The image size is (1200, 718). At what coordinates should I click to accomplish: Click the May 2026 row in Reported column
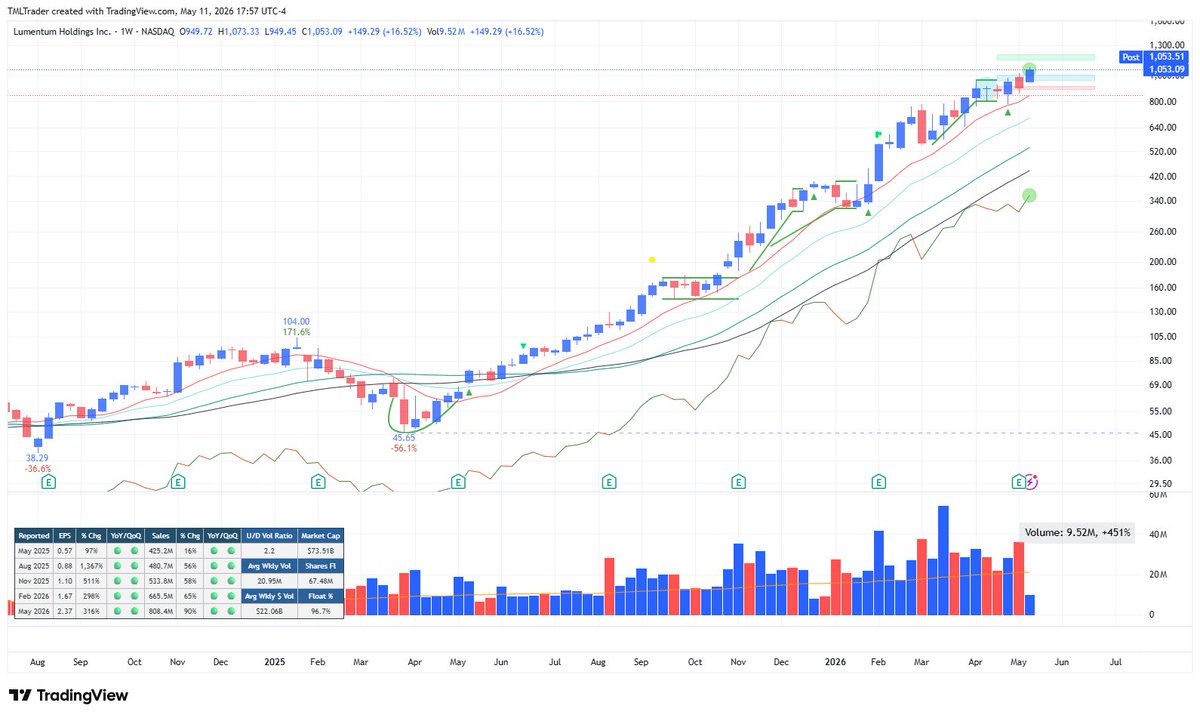click(x=34, y=609)
